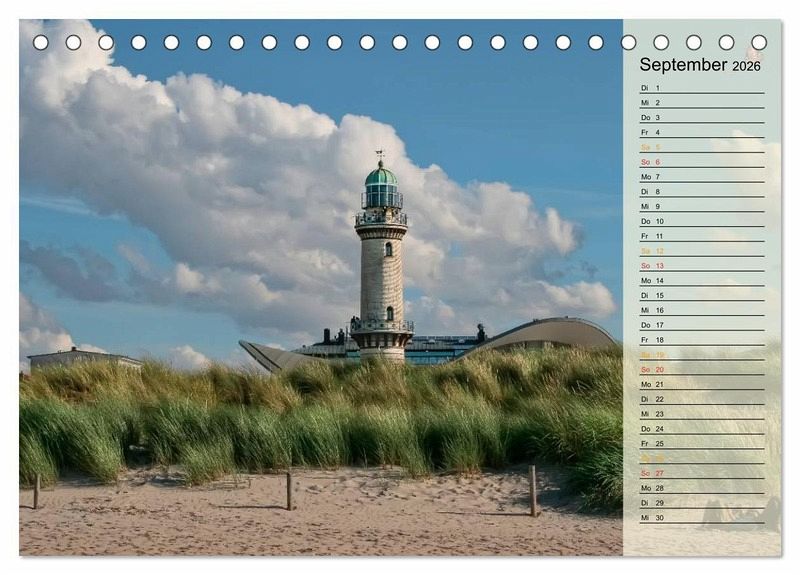Click the last binding hole at top-right
Image resolution: width=800 pixels, height=575 pixels.
pos(759,42)
